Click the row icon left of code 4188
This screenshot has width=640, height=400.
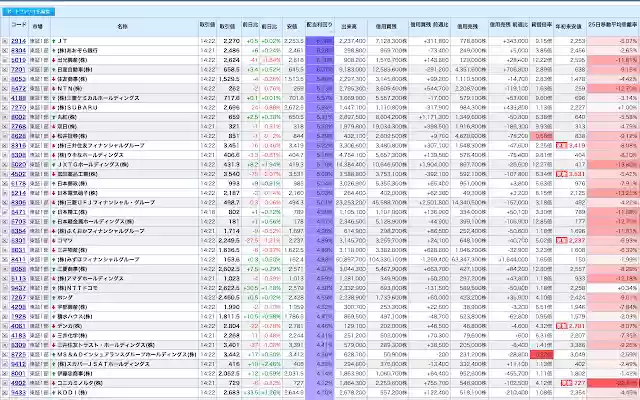[x=5, y=98]
